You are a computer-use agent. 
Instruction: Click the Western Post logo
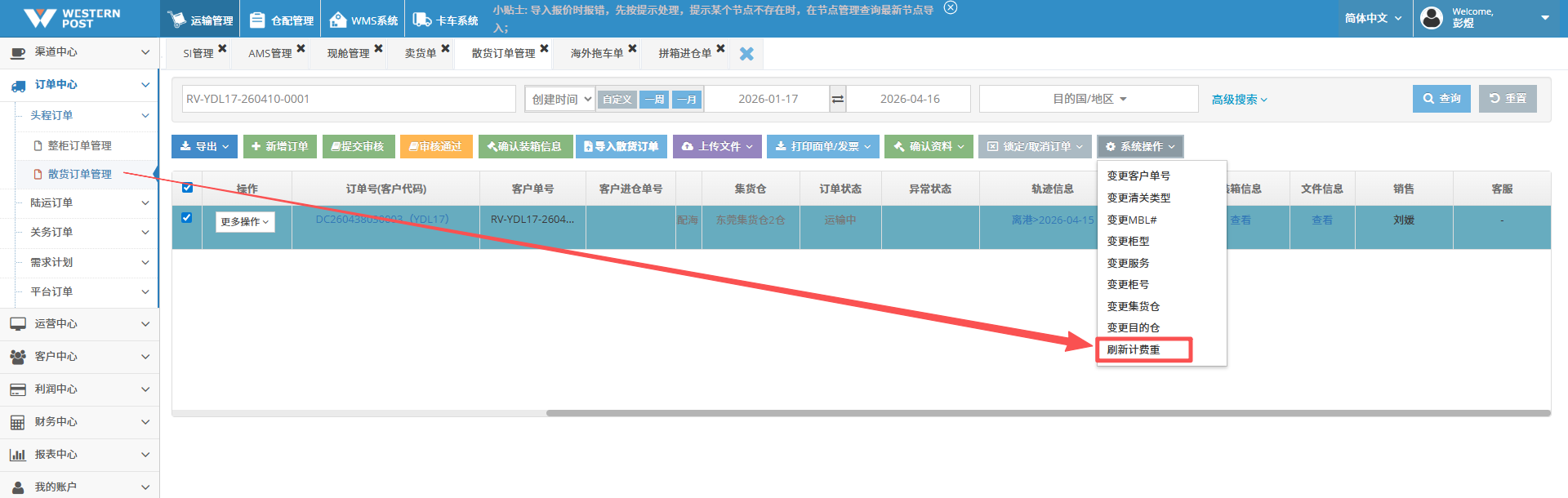[x=72, y=18]
